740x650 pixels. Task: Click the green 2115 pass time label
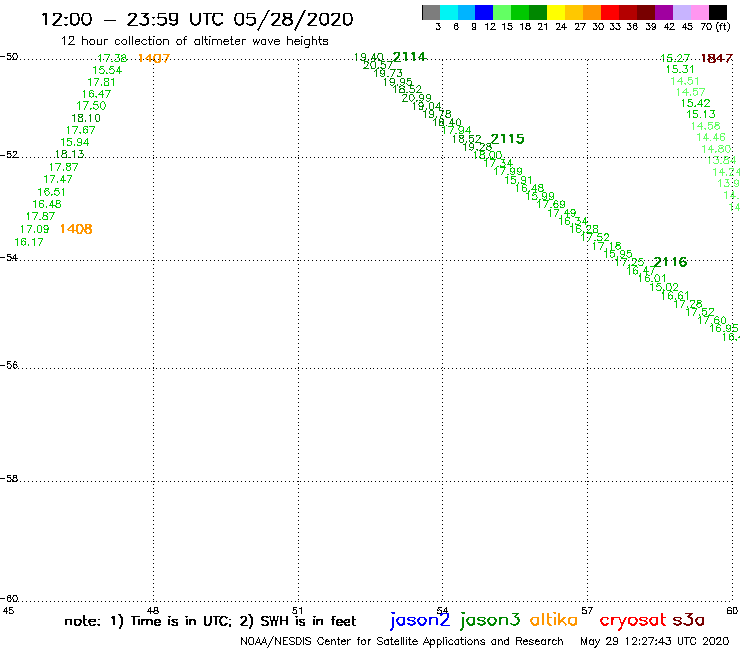point(507,139)
